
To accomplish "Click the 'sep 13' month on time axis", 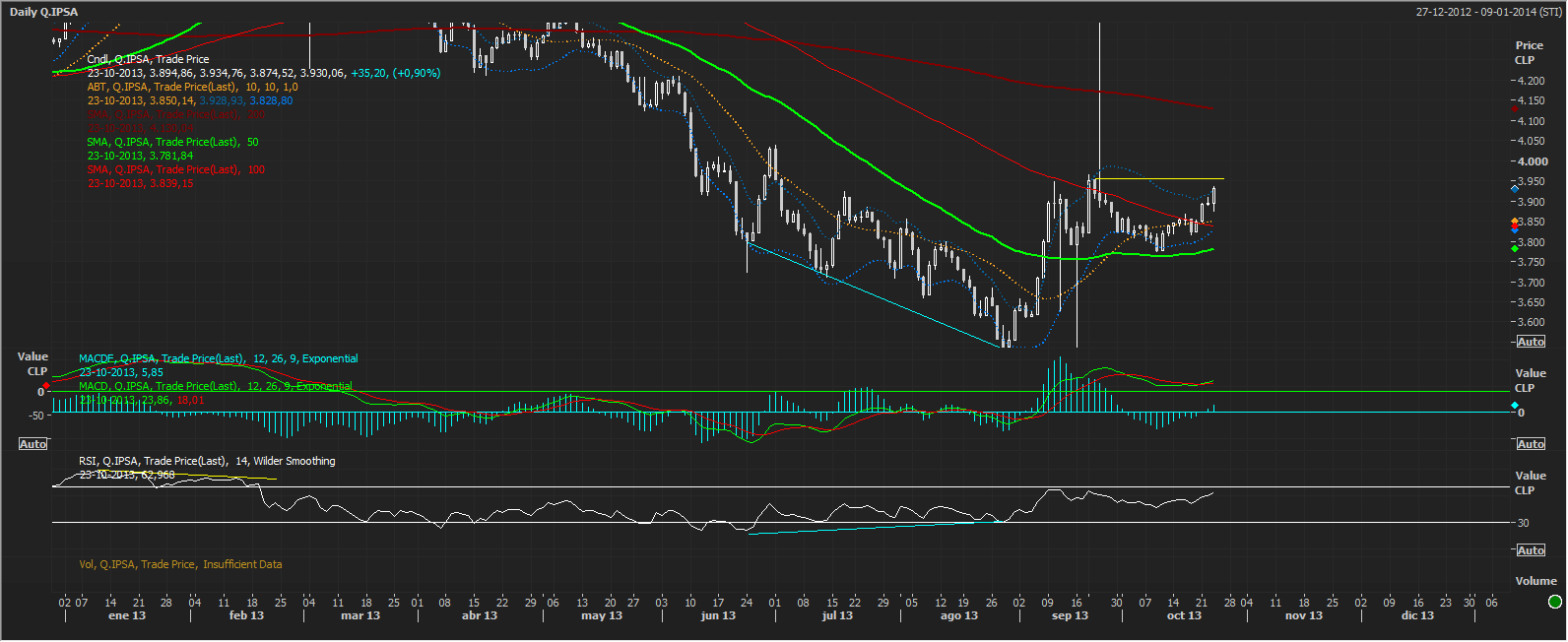I will (x=1070, y=615).
